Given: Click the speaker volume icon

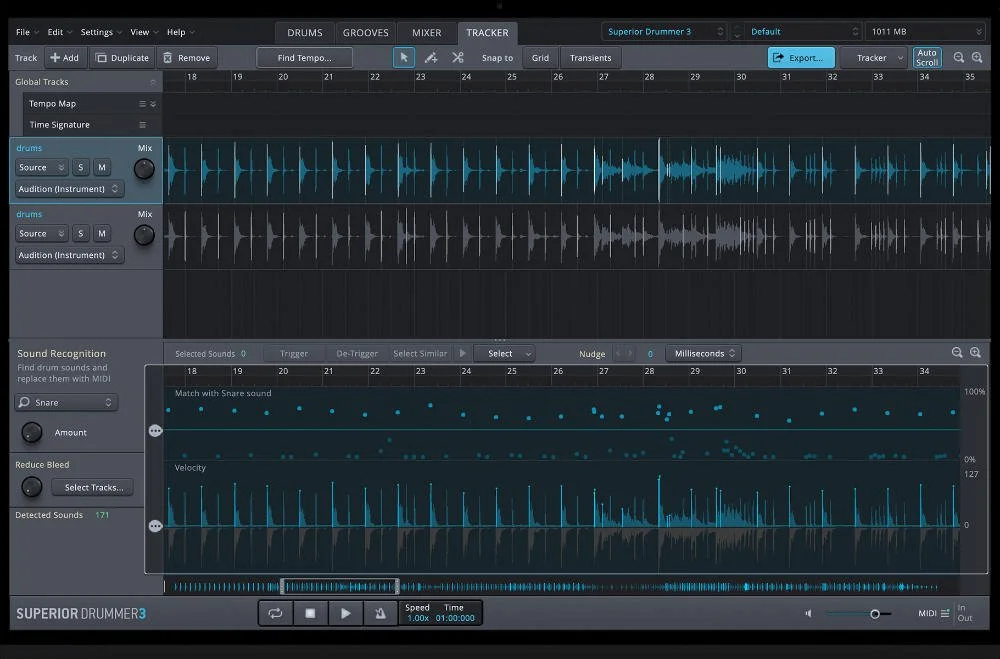Looking at the screenshot, I should pyautogui.click(x=809, y=613).
